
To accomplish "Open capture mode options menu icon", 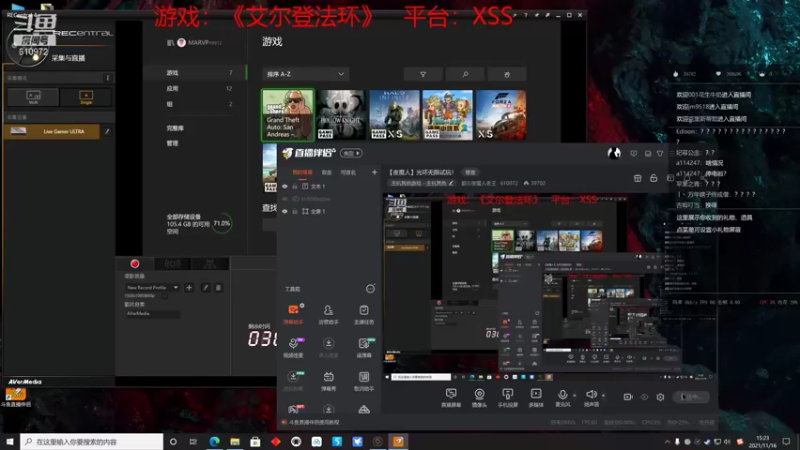I will click(x=107, y=78).
